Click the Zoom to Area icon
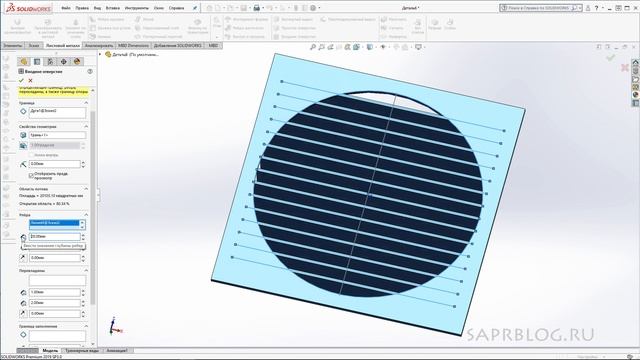The width and height of the screenshot is (640, 360). tap(322, 47)
